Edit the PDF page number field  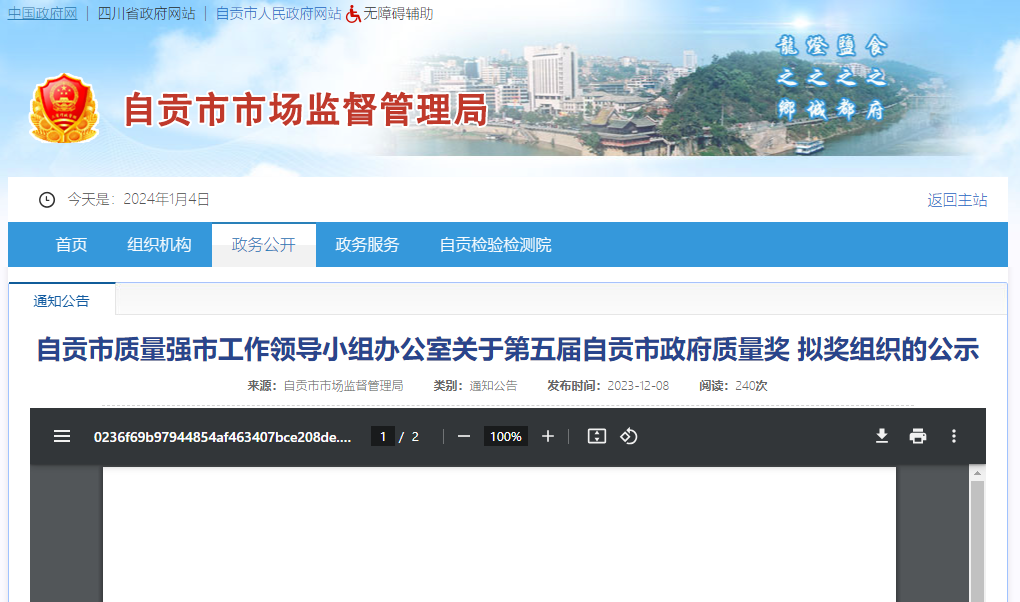pos(383,436)
